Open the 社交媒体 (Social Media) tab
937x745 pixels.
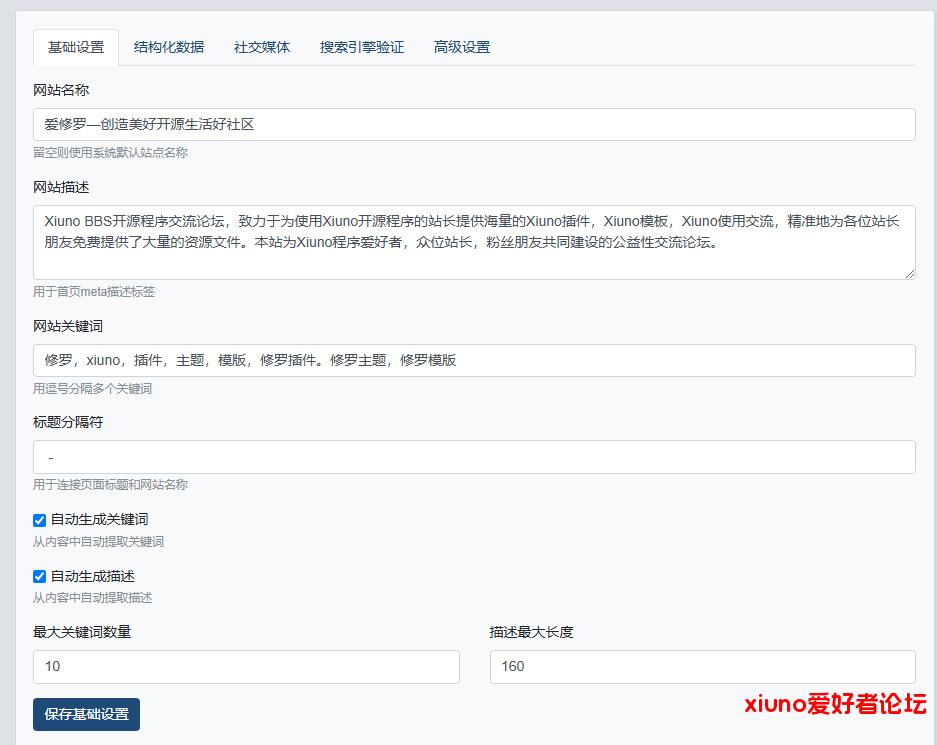(x=261, y=46)
